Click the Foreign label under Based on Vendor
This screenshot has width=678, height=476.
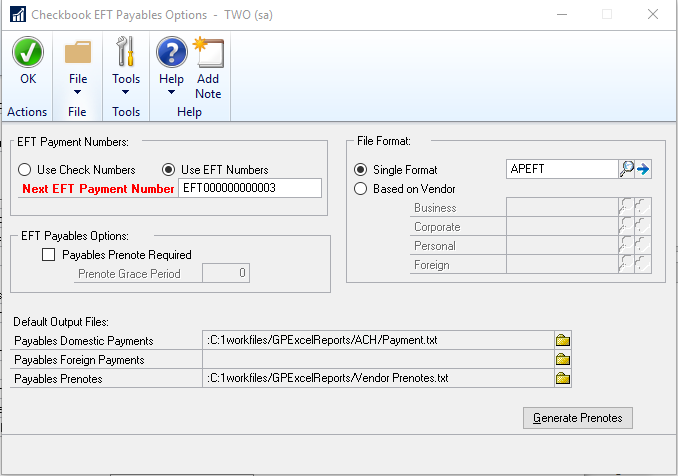pyautogui.click(x=432, y=265)
